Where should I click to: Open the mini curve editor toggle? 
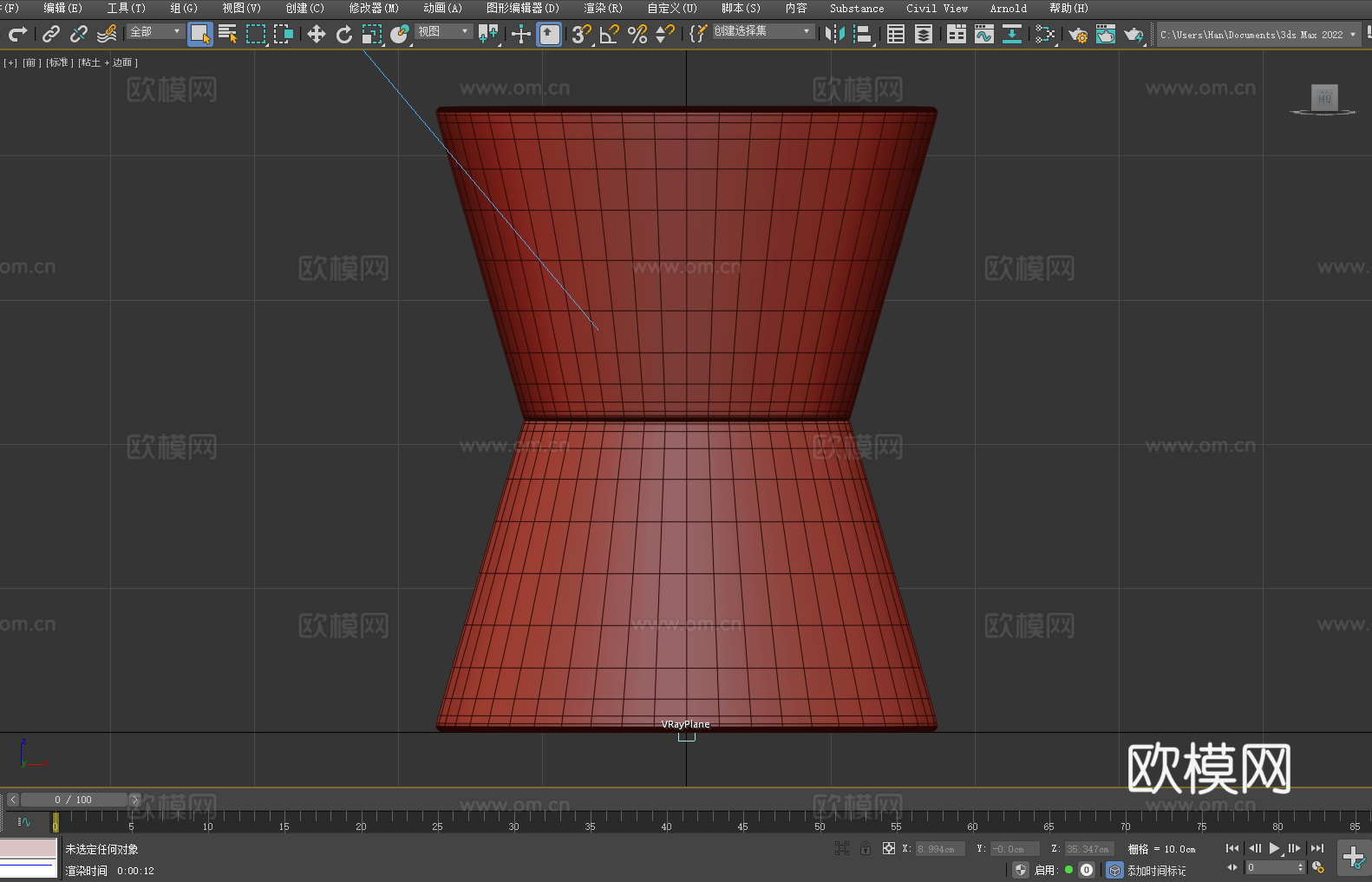tap(23, 821)
